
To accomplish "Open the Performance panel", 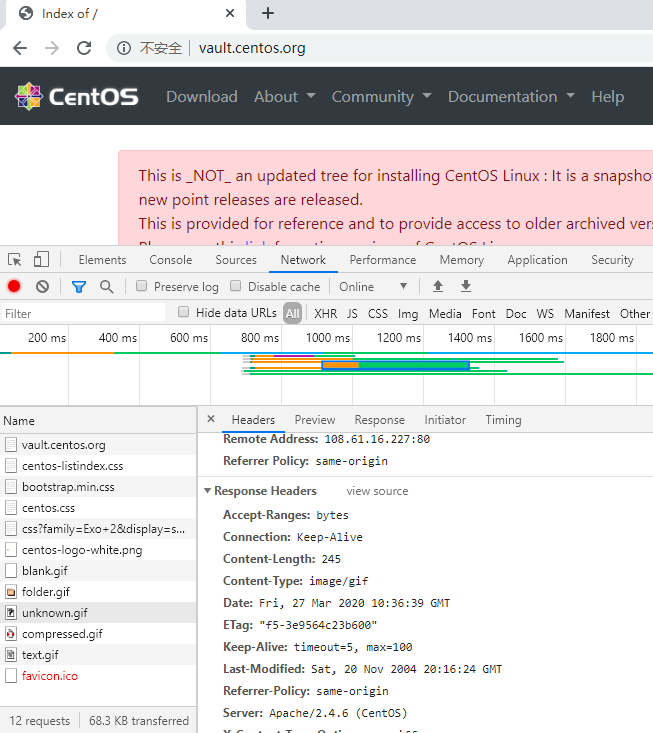I will [x=383, y=260].
